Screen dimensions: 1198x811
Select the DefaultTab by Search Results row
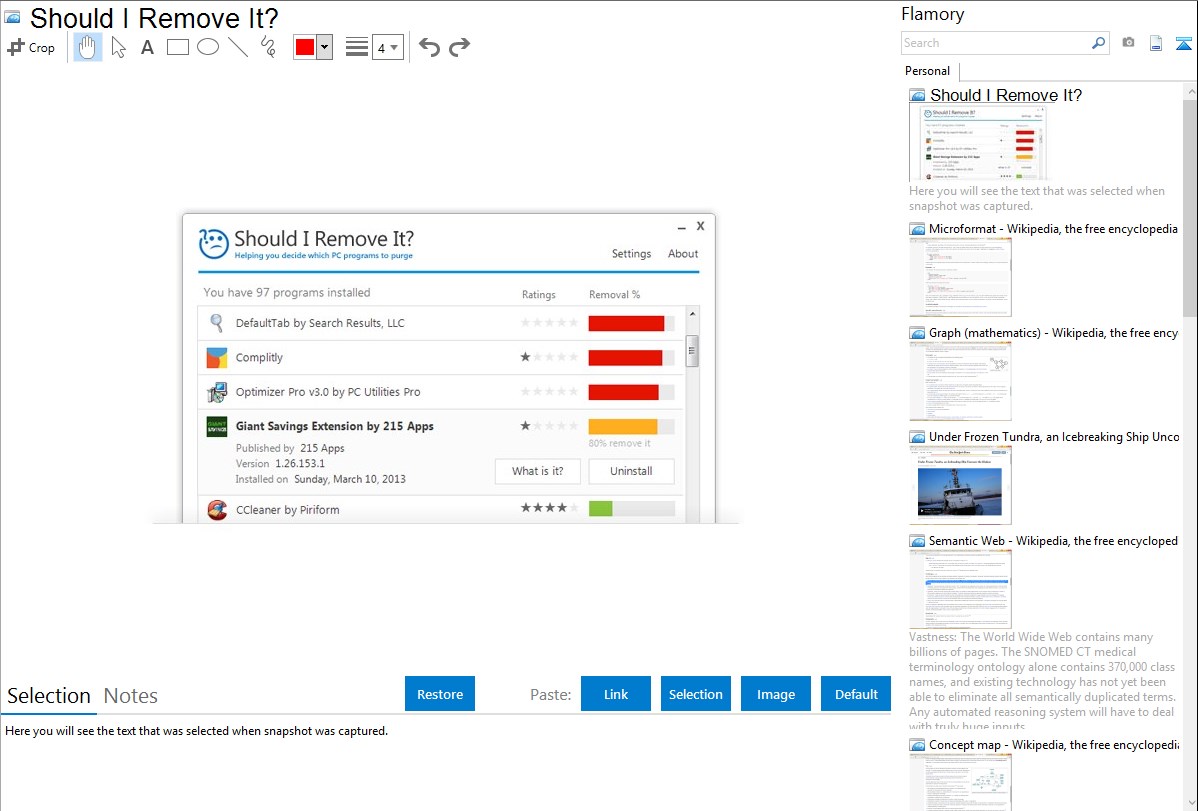pos(441,323)
